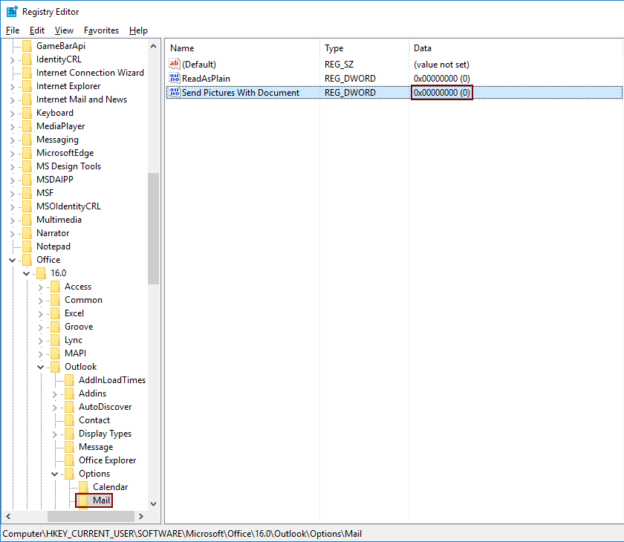Expand the Groove key
The height and width of the screenshot is (542, 624).
point(40,327)
